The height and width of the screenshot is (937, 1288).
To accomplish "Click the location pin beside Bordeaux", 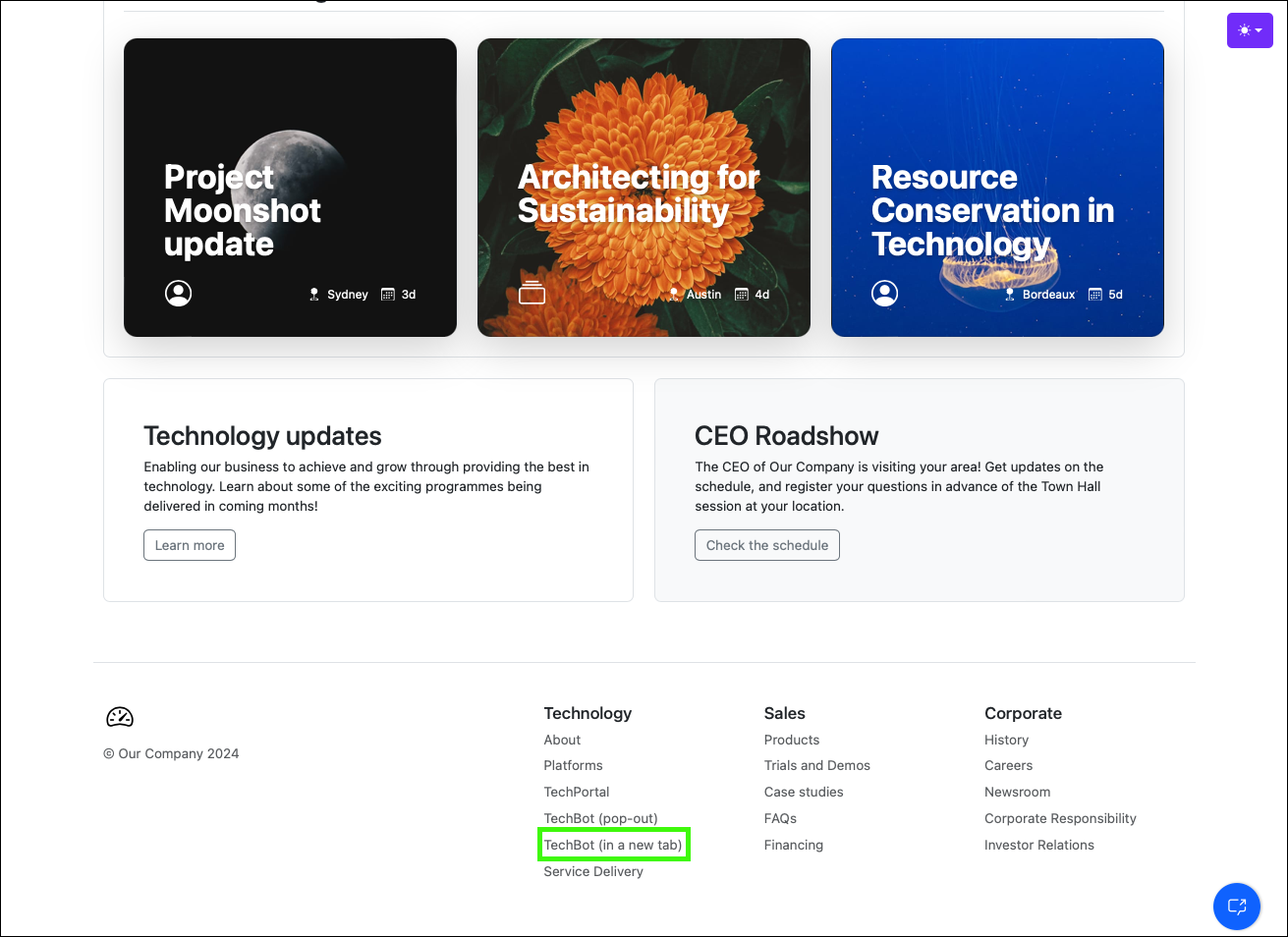I will (1009, 294).
